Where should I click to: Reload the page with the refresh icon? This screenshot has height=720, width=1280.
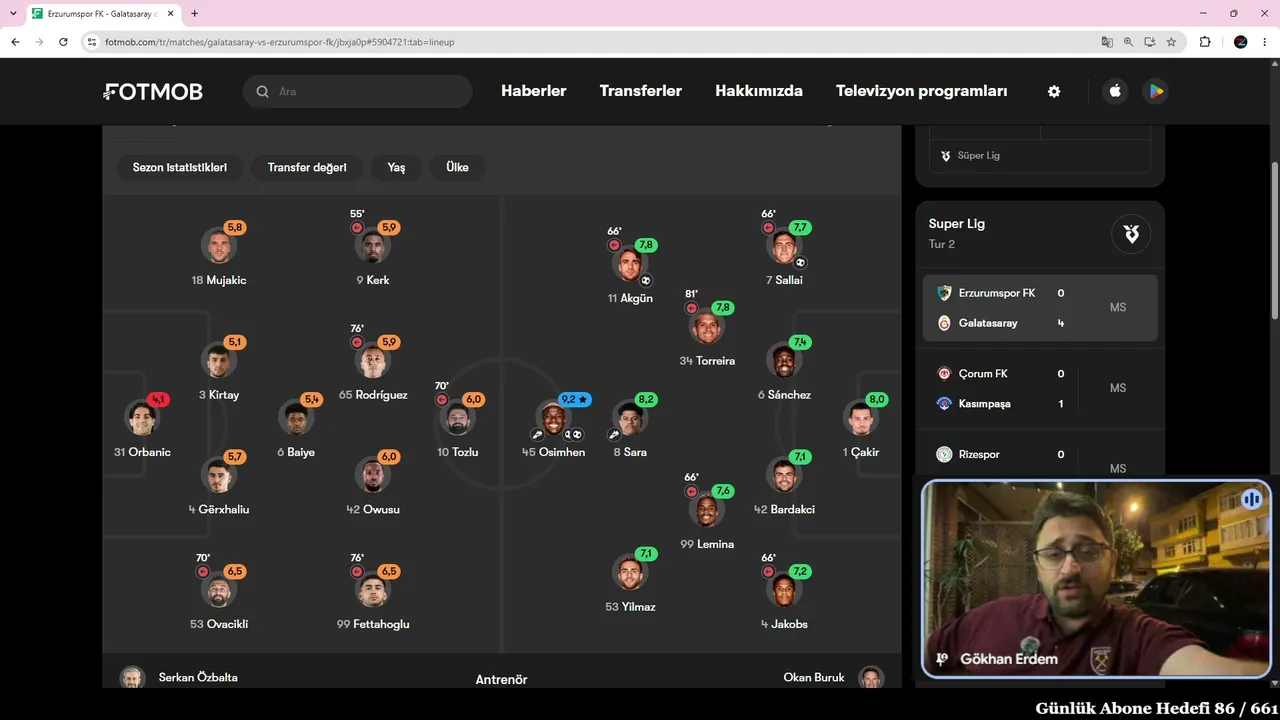click(63, 42)
